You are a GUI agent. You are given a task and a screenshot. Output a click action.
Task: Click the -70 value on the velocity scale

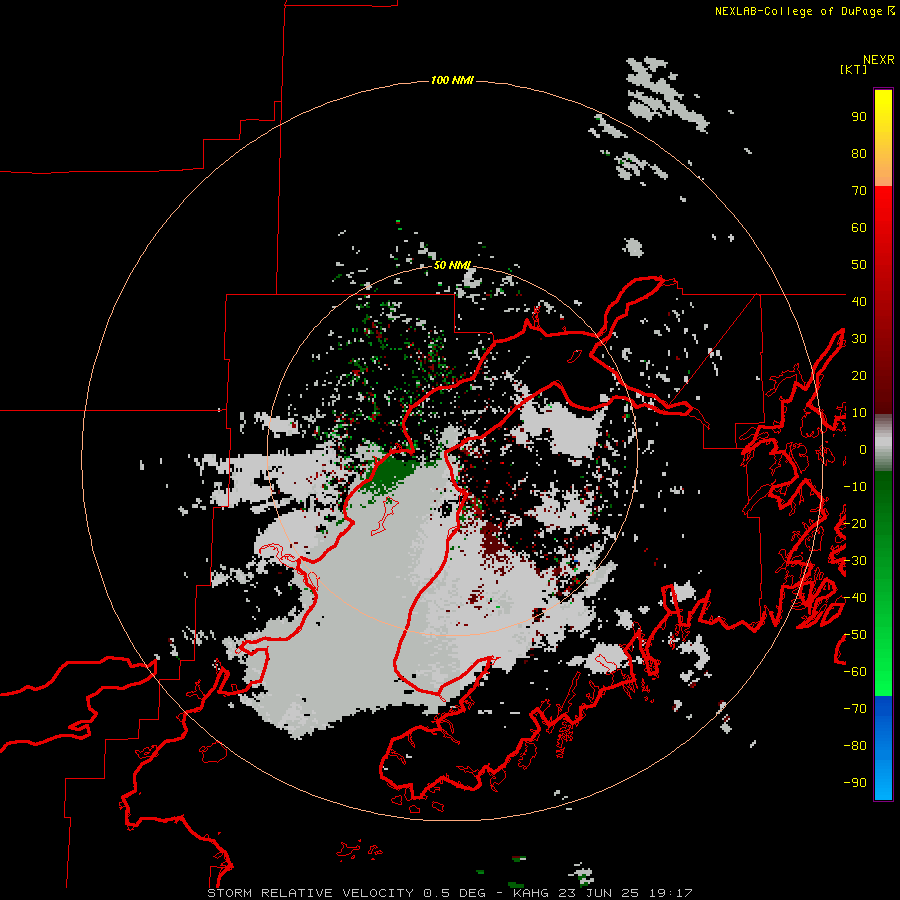(x=855, y=709)
